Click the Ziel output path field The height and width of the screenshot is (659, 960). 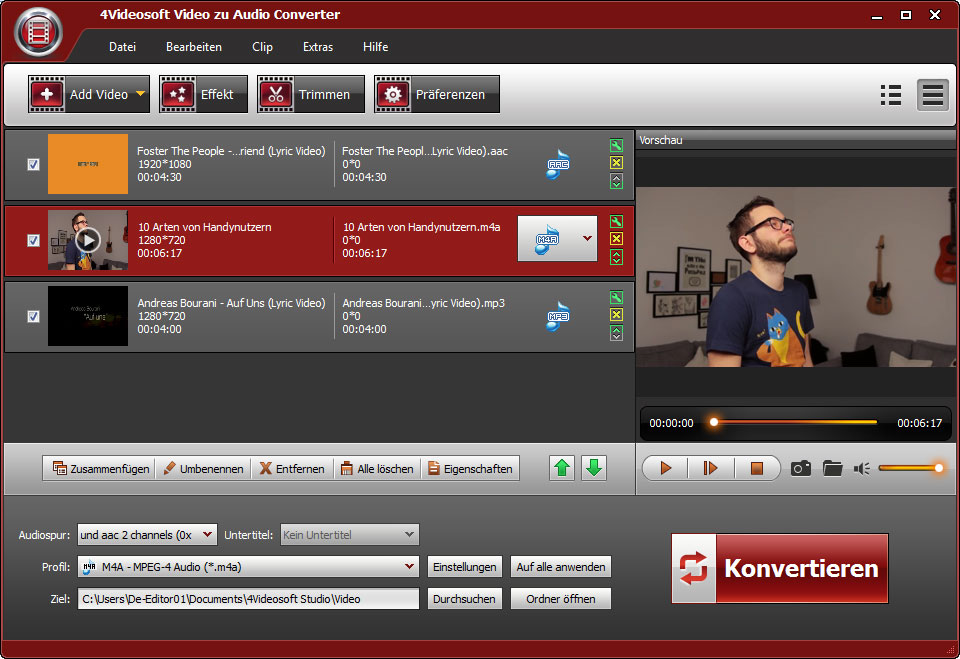tap(248, 599)
